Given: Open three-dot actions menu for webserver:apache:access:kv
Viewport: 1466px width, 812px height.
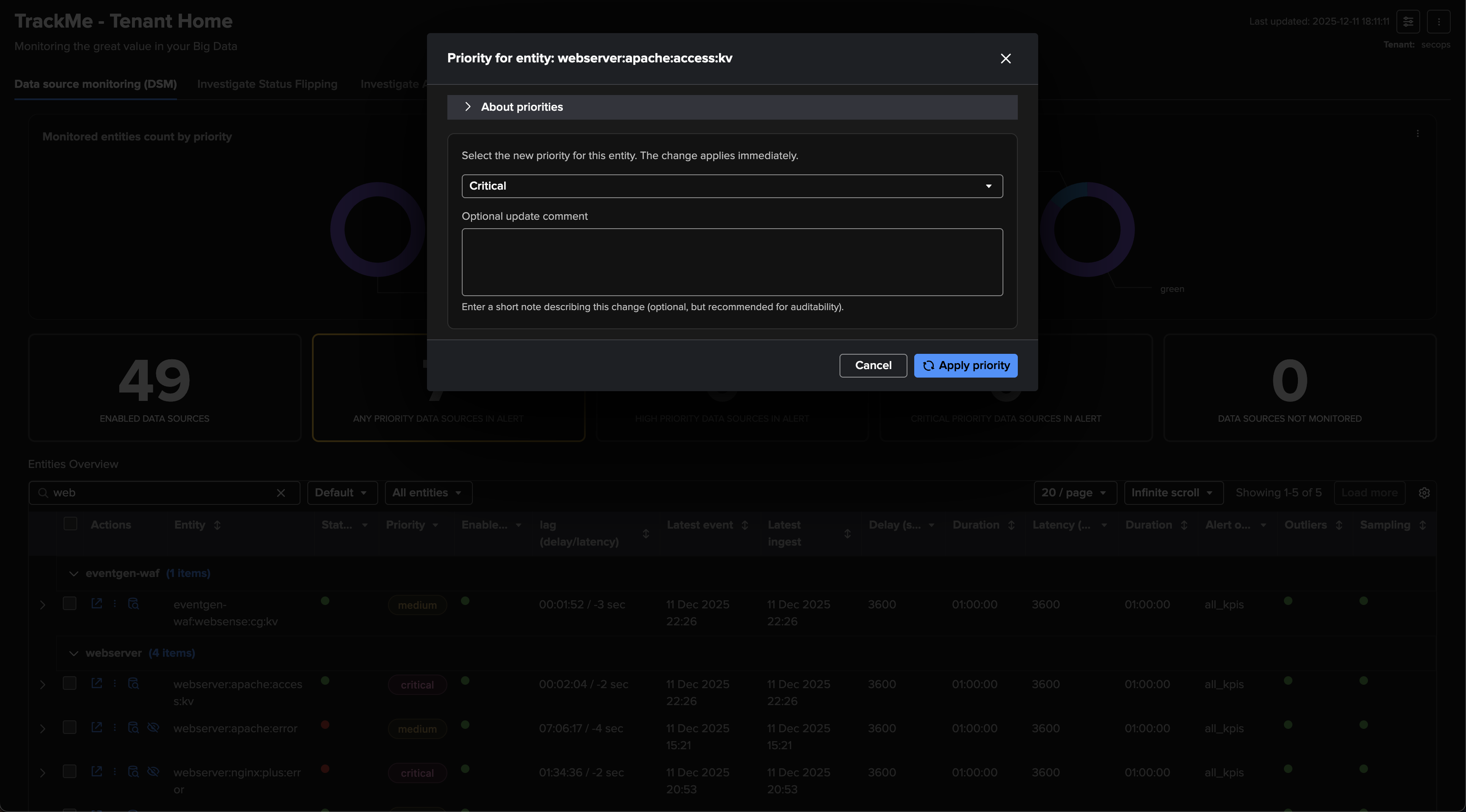Looking at the screenshot, I should [x=115, y=683].
